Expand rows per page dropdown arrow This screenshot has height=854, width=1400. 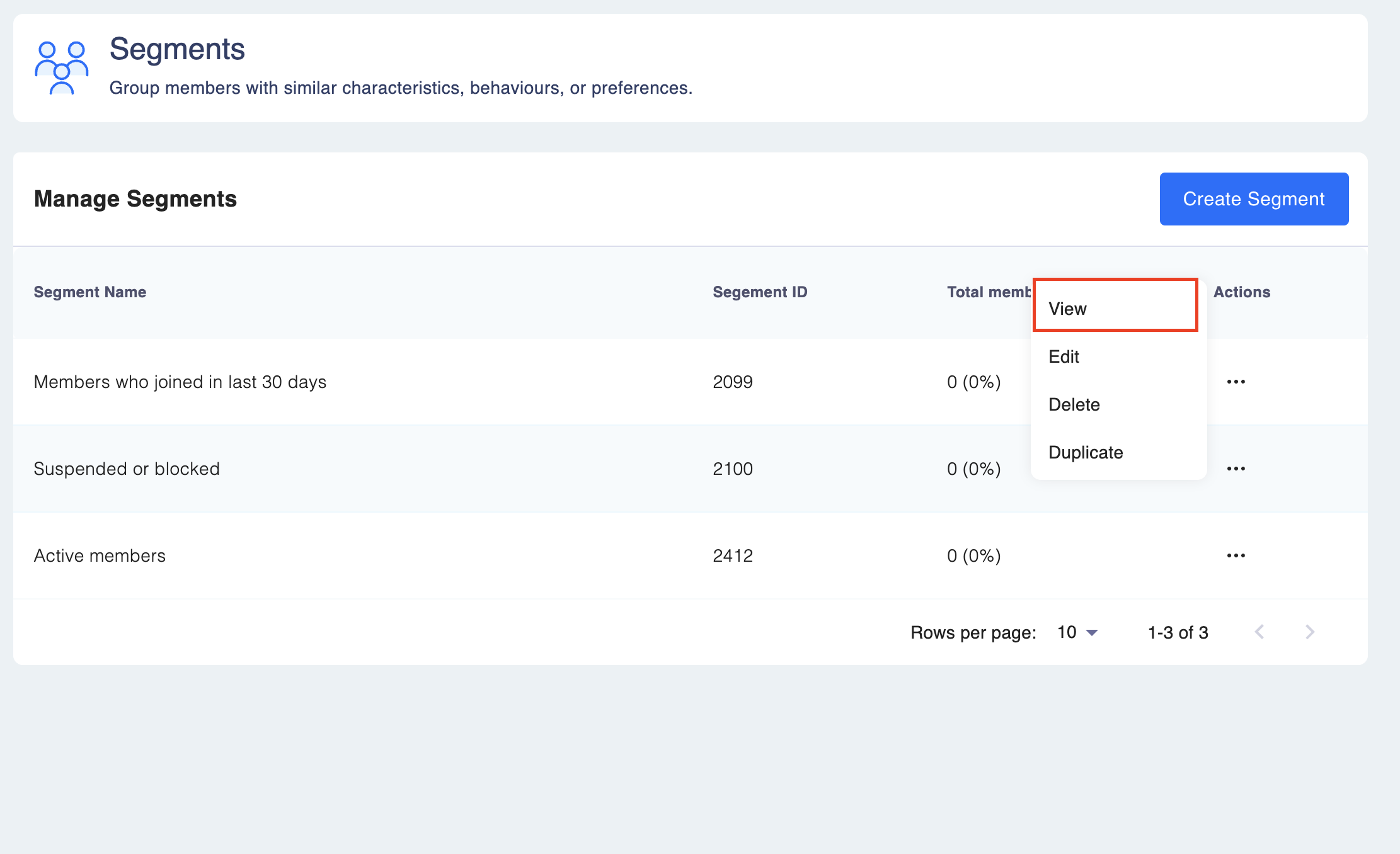(1093, 632)
